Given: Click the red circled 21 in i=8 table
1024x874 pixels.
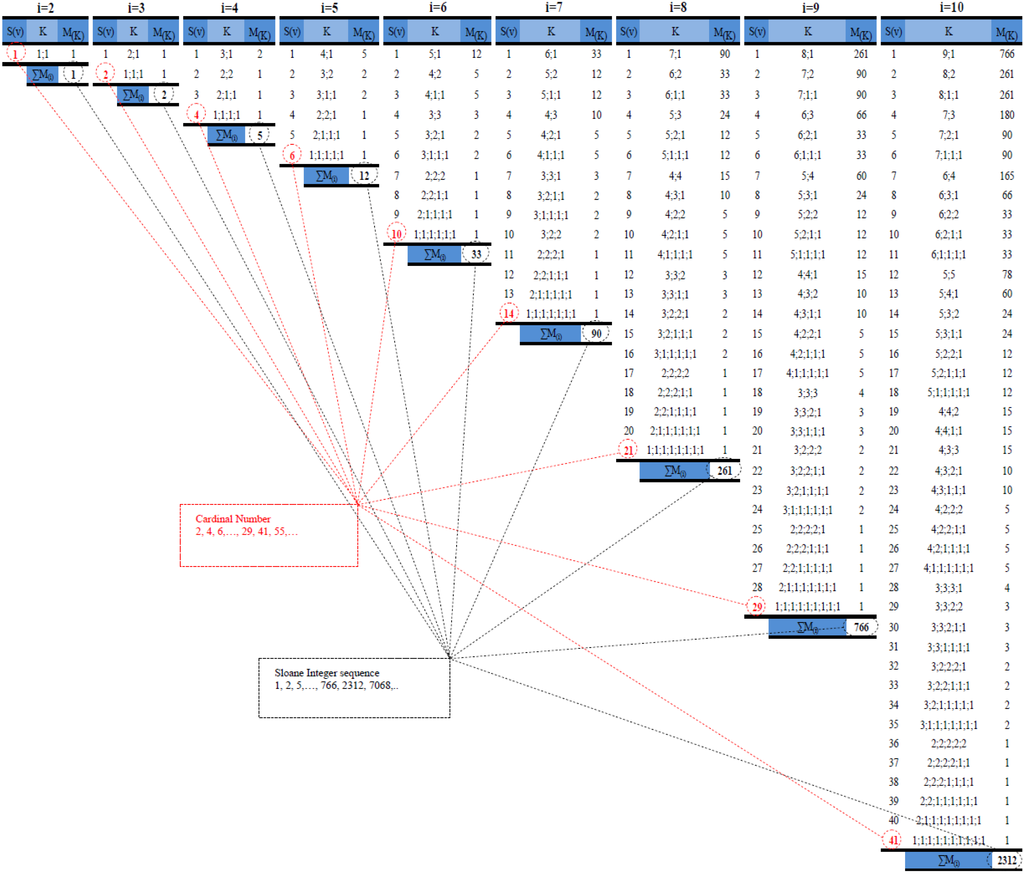Looking at the screenshot, I should tap(628, 450).
